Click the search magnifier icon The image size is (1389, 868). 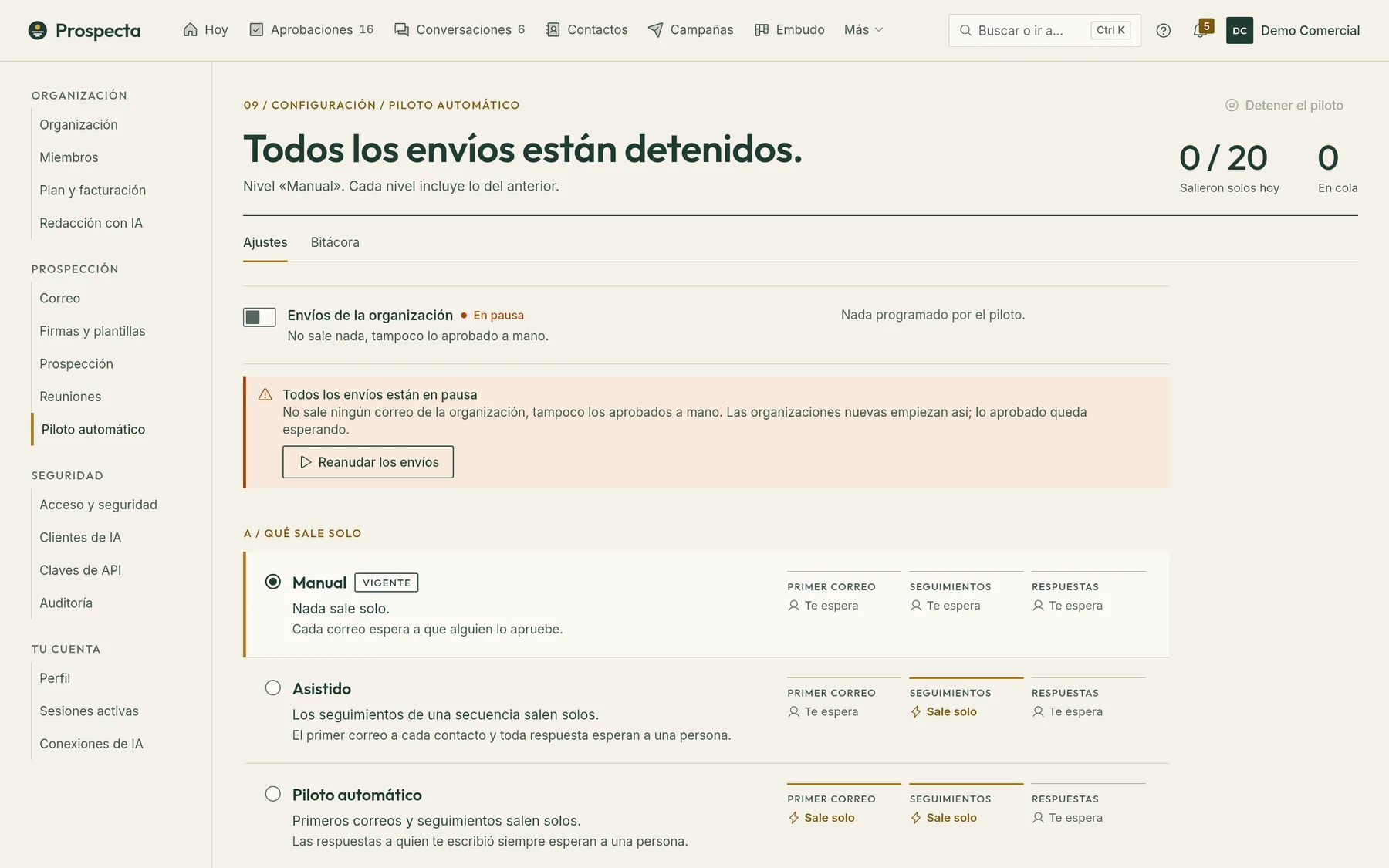(x=965, y=30)
